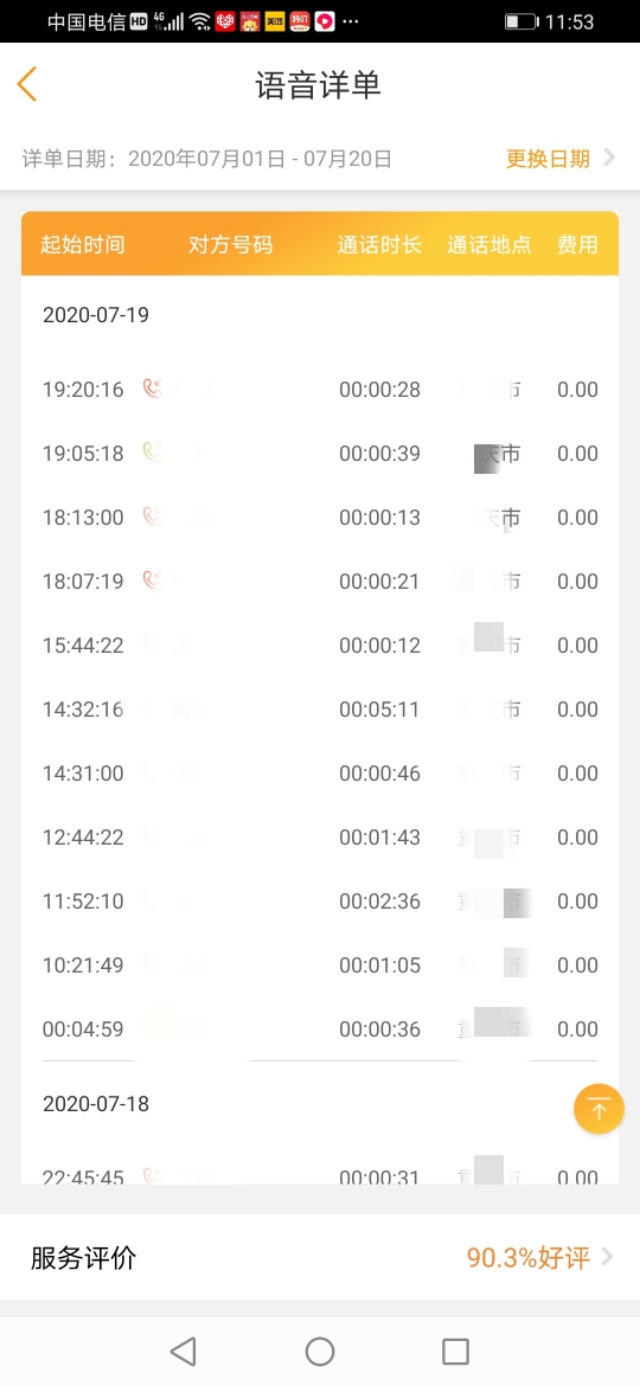Expand the 服务评价 chevron arrow
This screenshot has width=640, height=1386.
[608, 1257]
